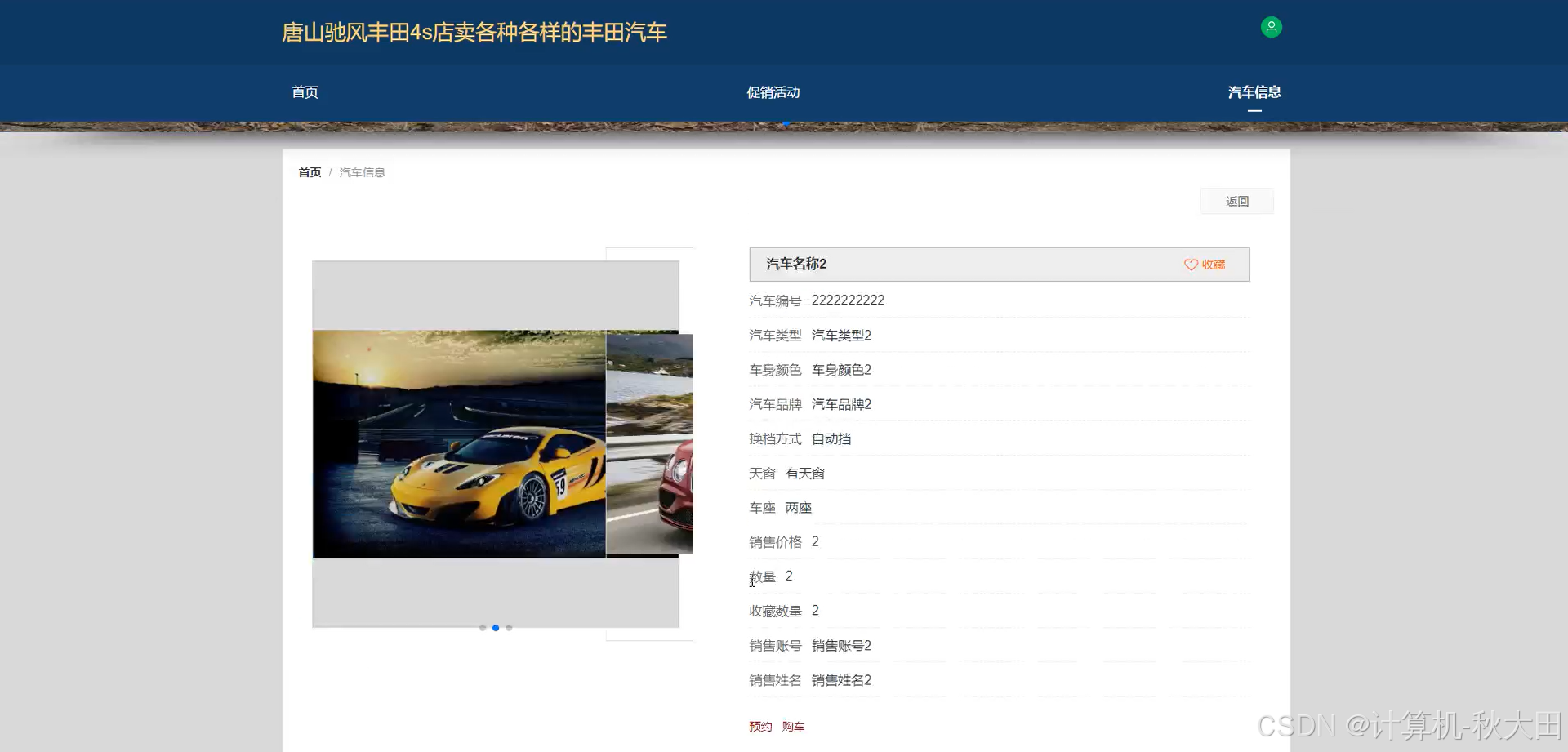Image resolution: width=1568 pixels, height=752 pixels.
Task: Click the site title 唐山驰风丰田4s店 header
Action: [474, 32]
